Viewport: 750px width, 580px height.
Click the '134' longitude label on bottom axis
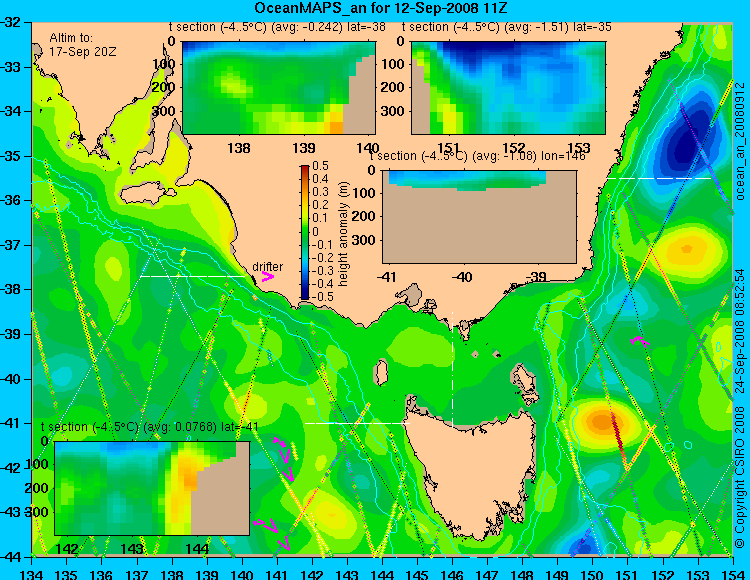[32, 574]
